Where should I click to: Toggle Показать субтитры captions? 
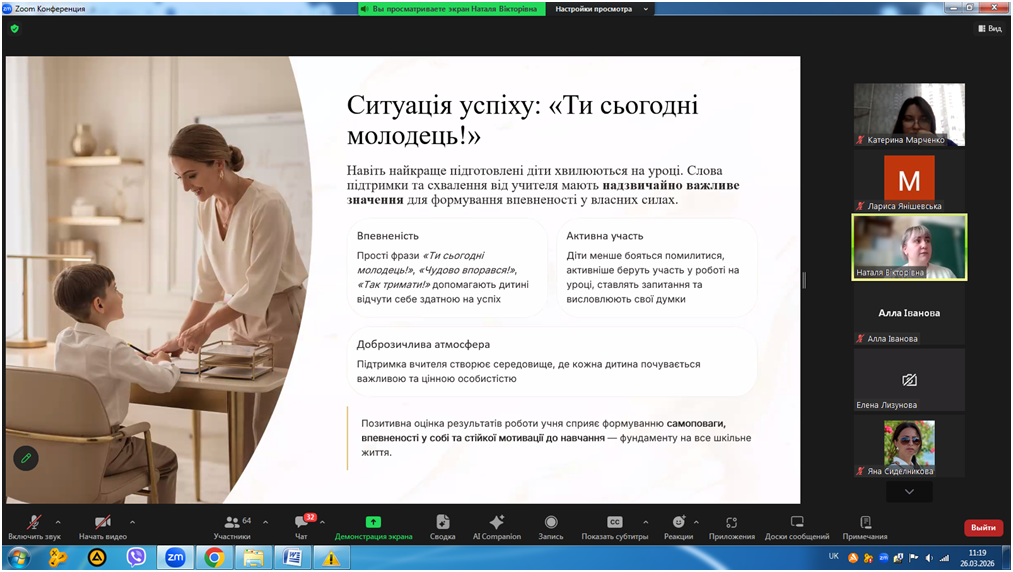614,522
